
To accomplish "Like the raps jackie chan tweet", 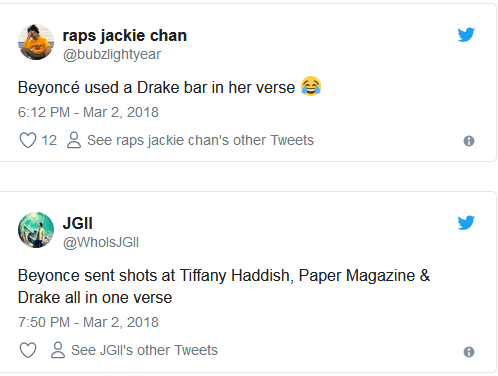I will click(x=28, y=140).
